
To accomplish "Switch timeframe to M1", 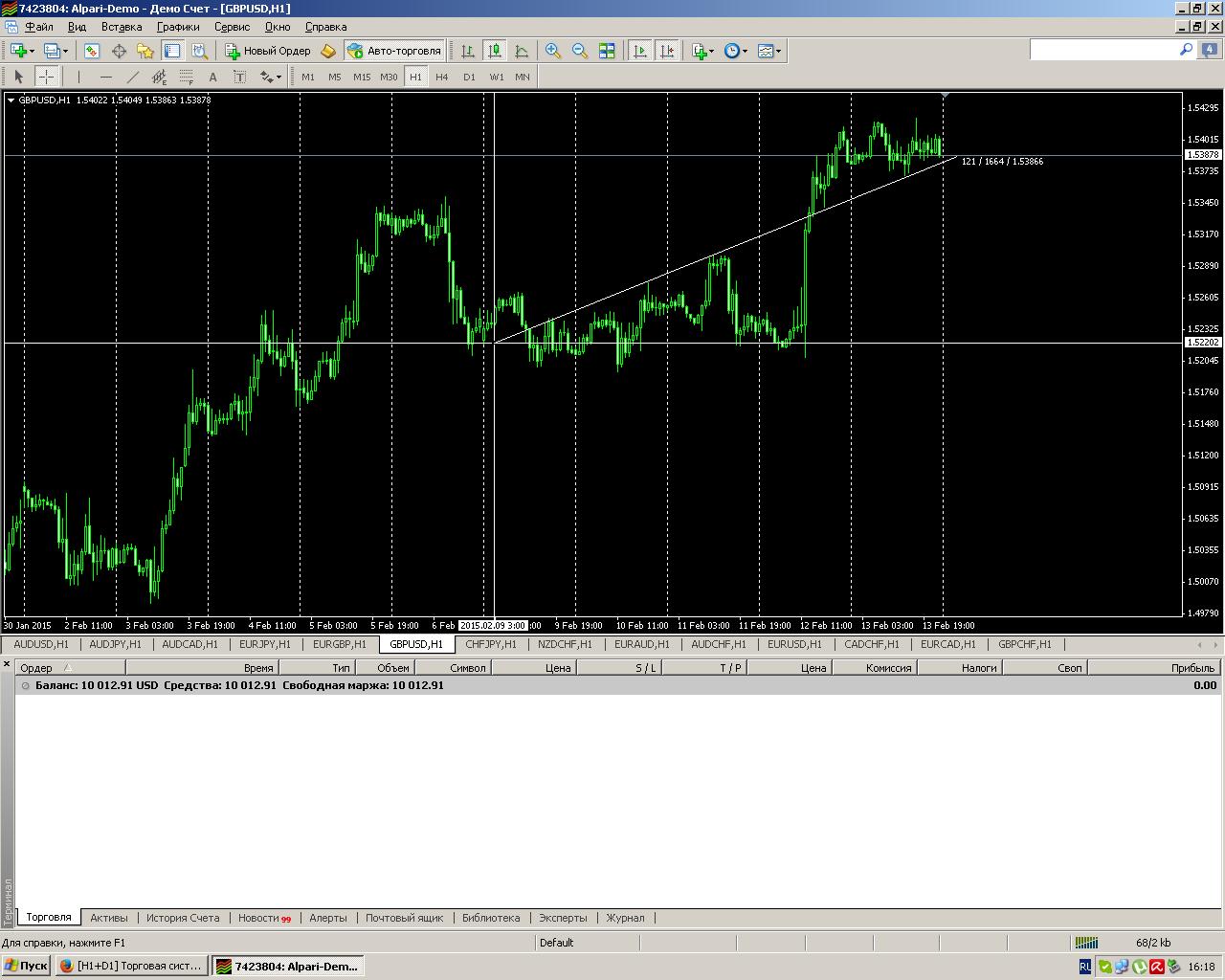I will 308,77.
